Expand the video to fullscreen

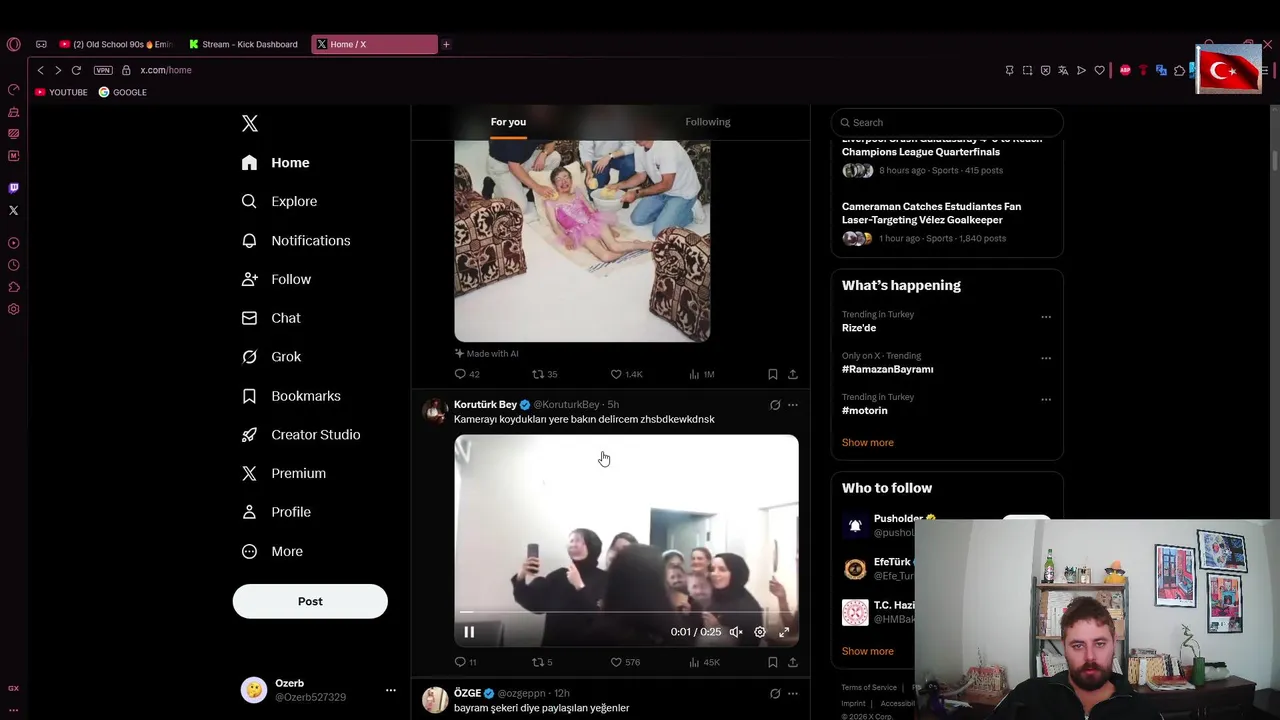click(x=784, y=632)
